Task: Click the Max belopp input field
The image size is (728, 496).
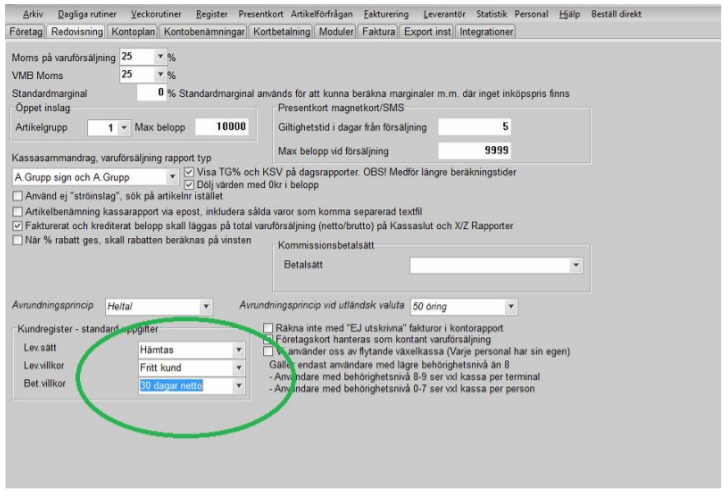Action: [x=216, y=128]
